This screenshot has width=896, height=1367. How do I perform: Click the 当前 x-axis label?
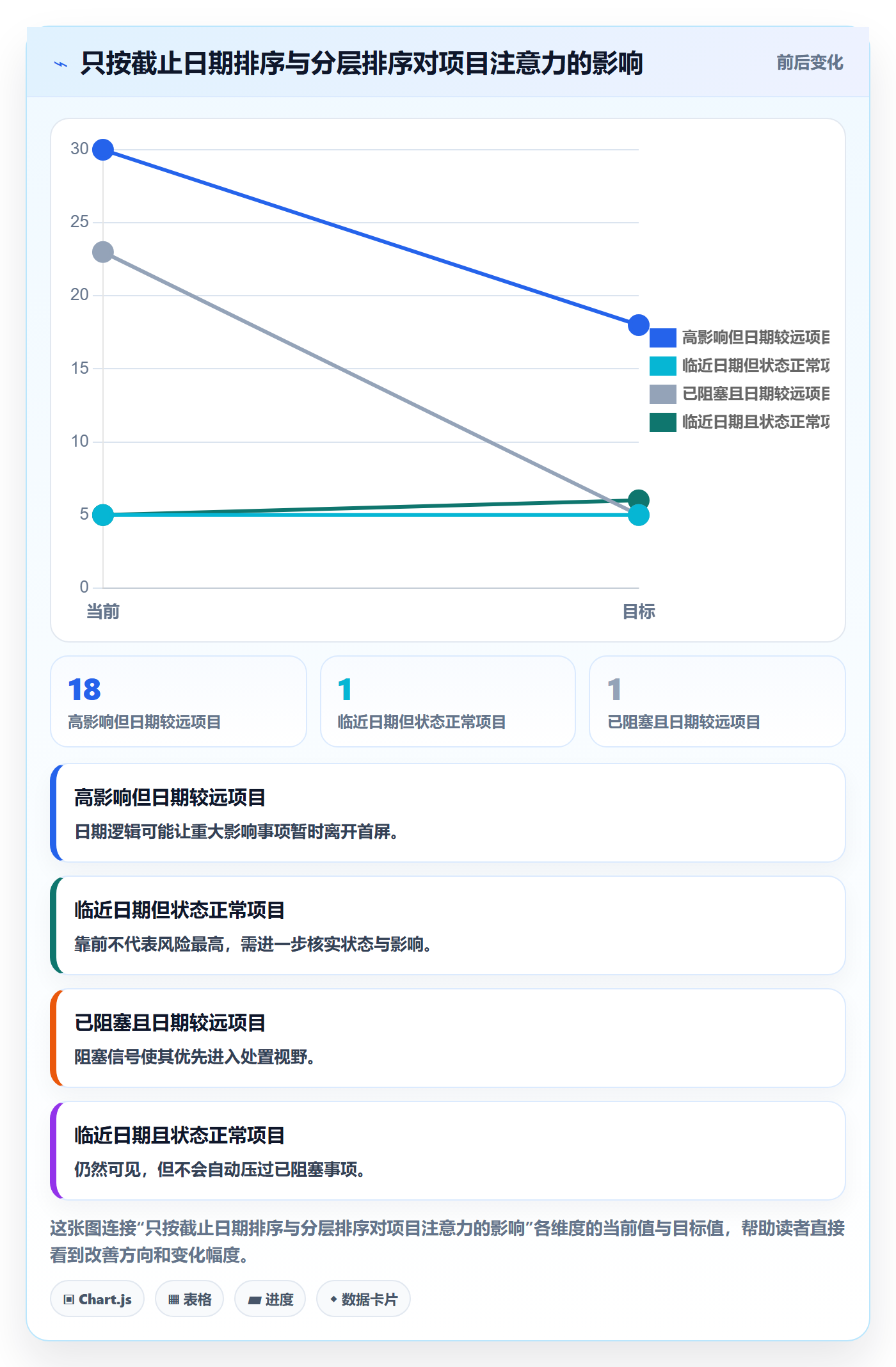(103, 612)
